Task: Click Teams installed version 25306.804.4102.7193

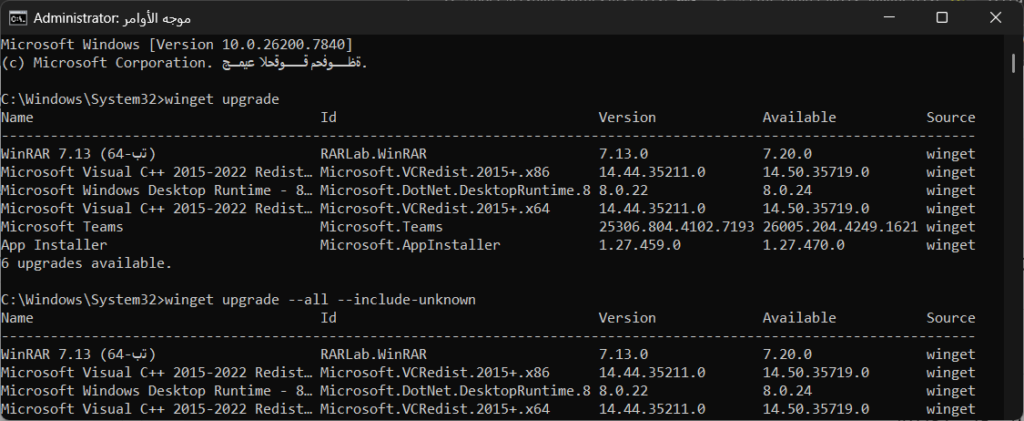Action: point(678,226)
